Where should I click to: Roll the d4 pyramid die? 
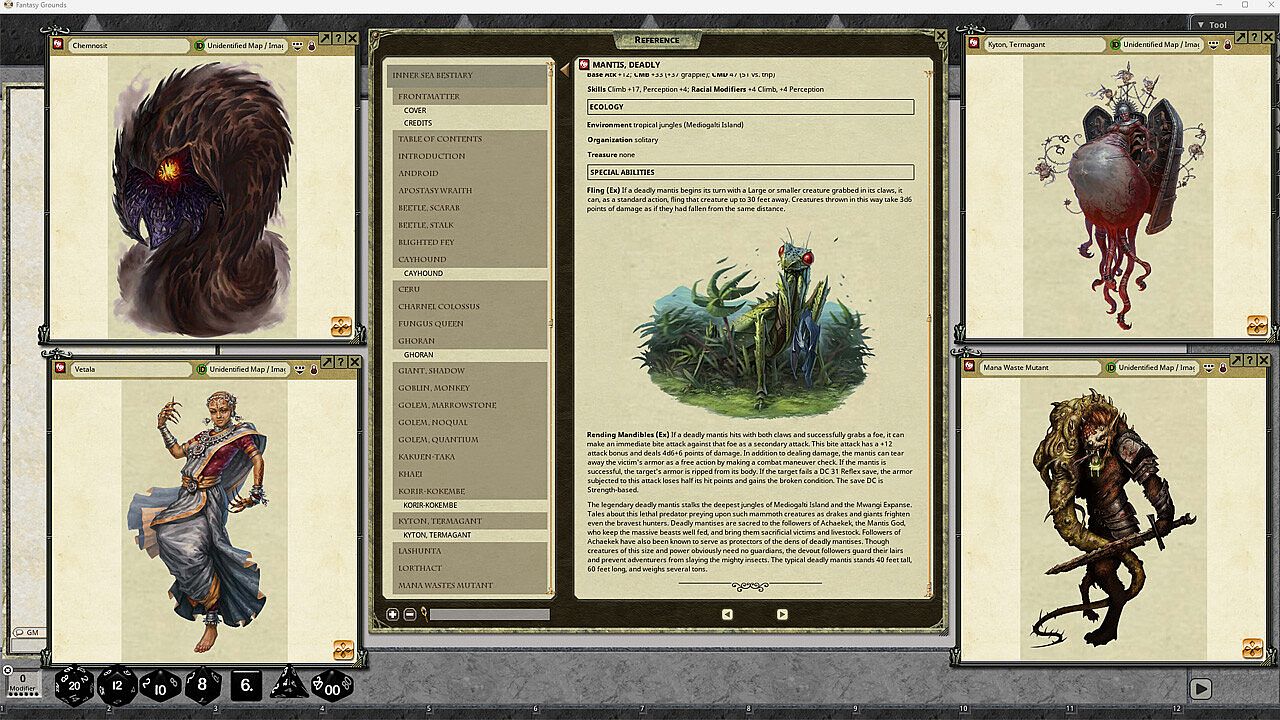click(290, 684)
